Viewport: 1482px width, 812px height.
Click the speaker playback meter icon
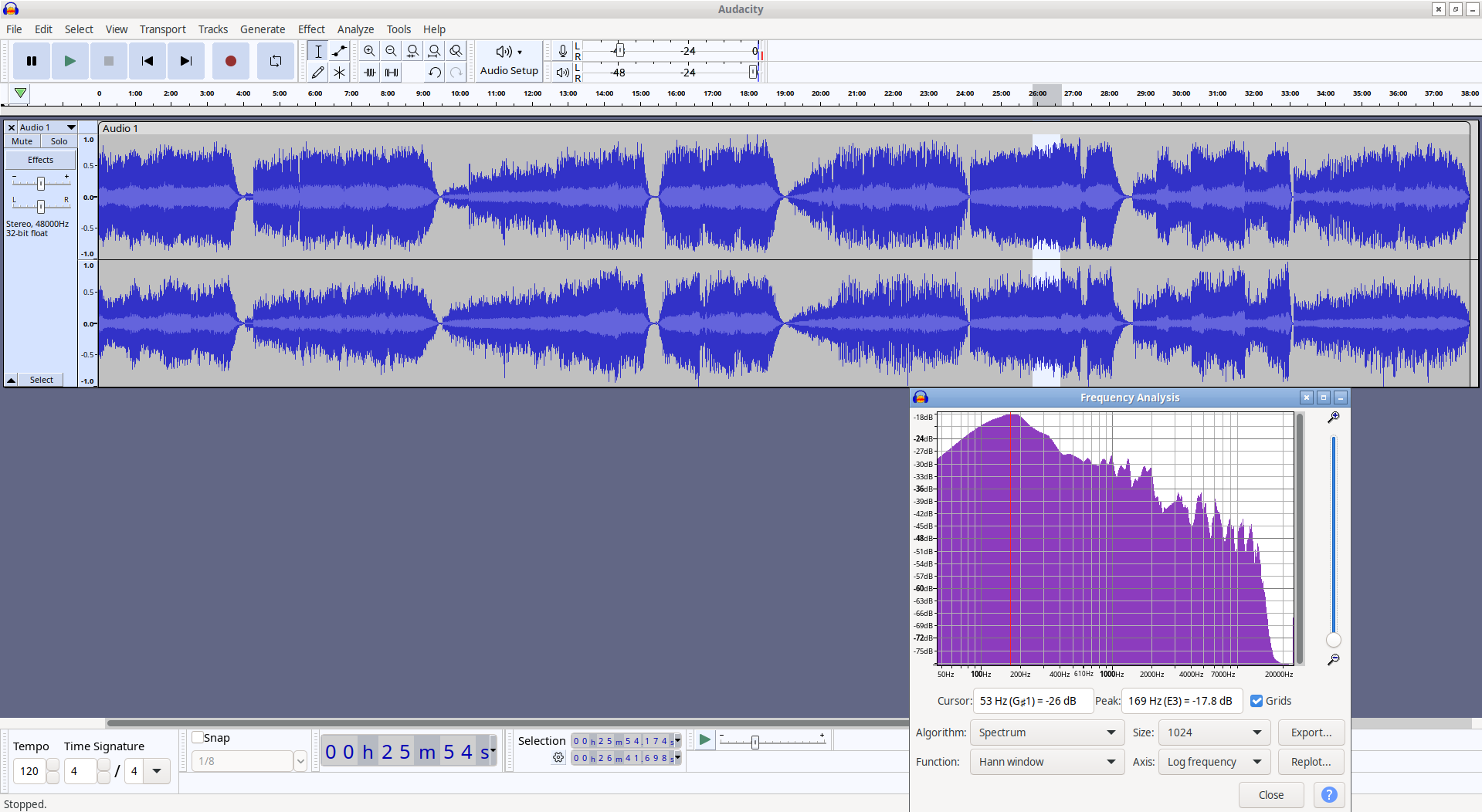click(563, 73)
